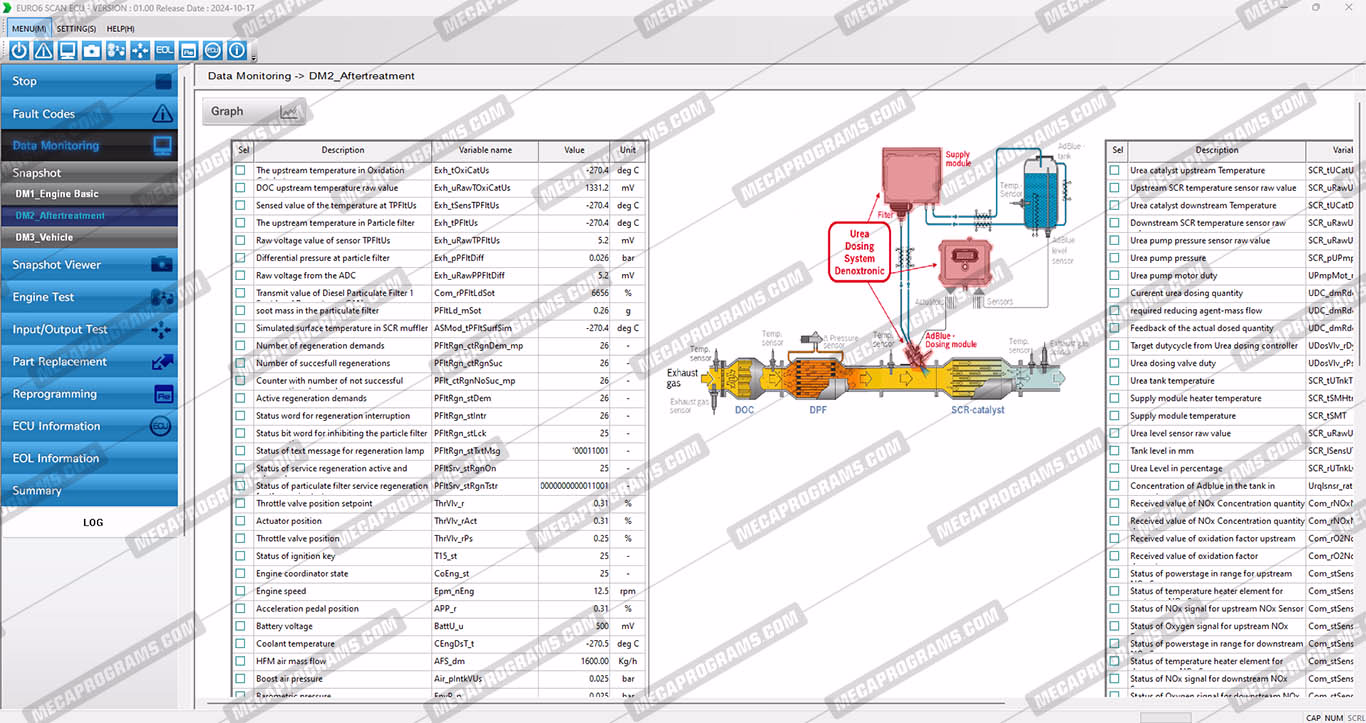Screen dimensions: 1366x723
Task: Click the info circle toolbar icon
Action: pyautogui.click(x=237, y=50)
